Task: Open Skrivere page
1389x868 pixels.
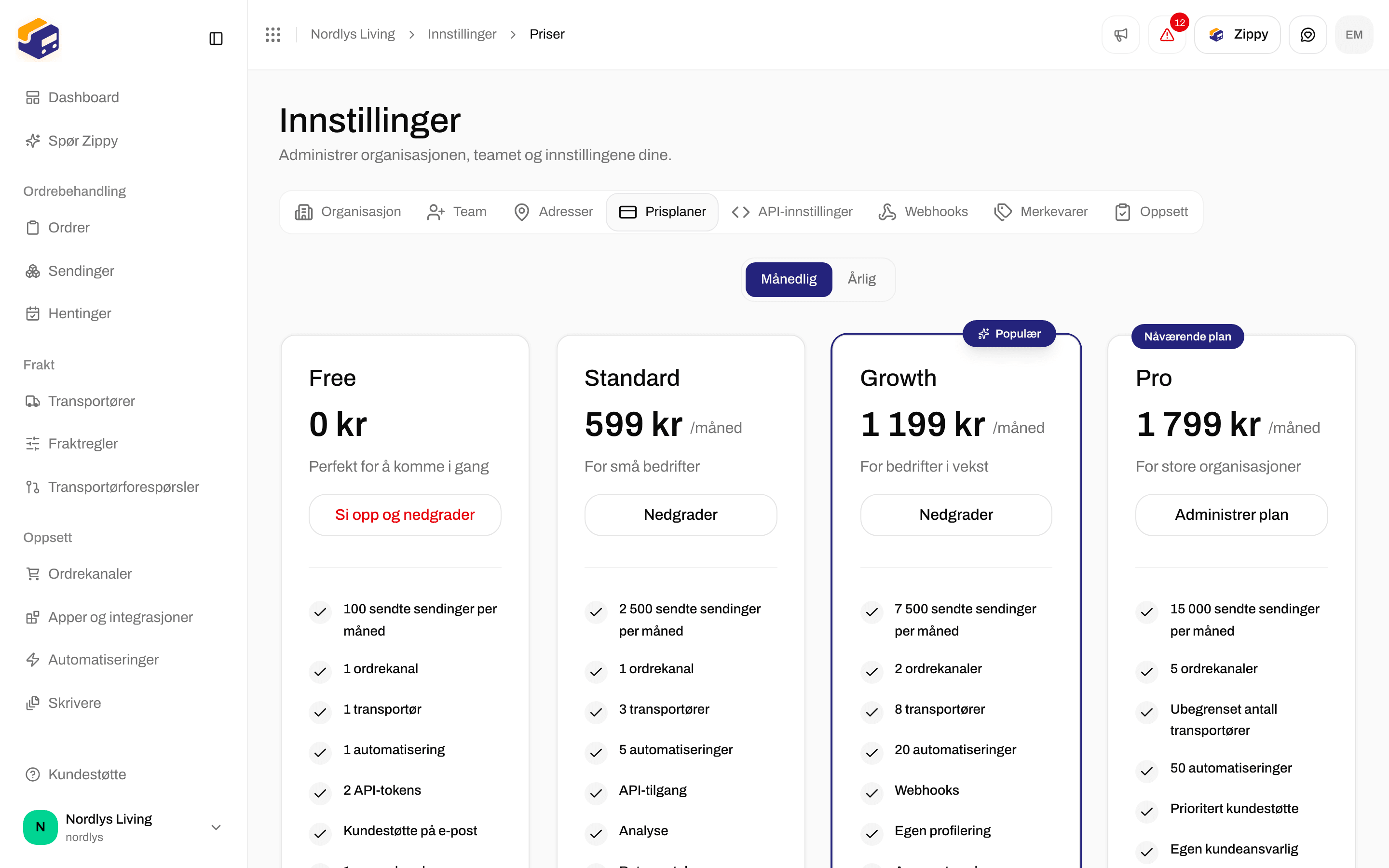Action: (x=63, y=703)
